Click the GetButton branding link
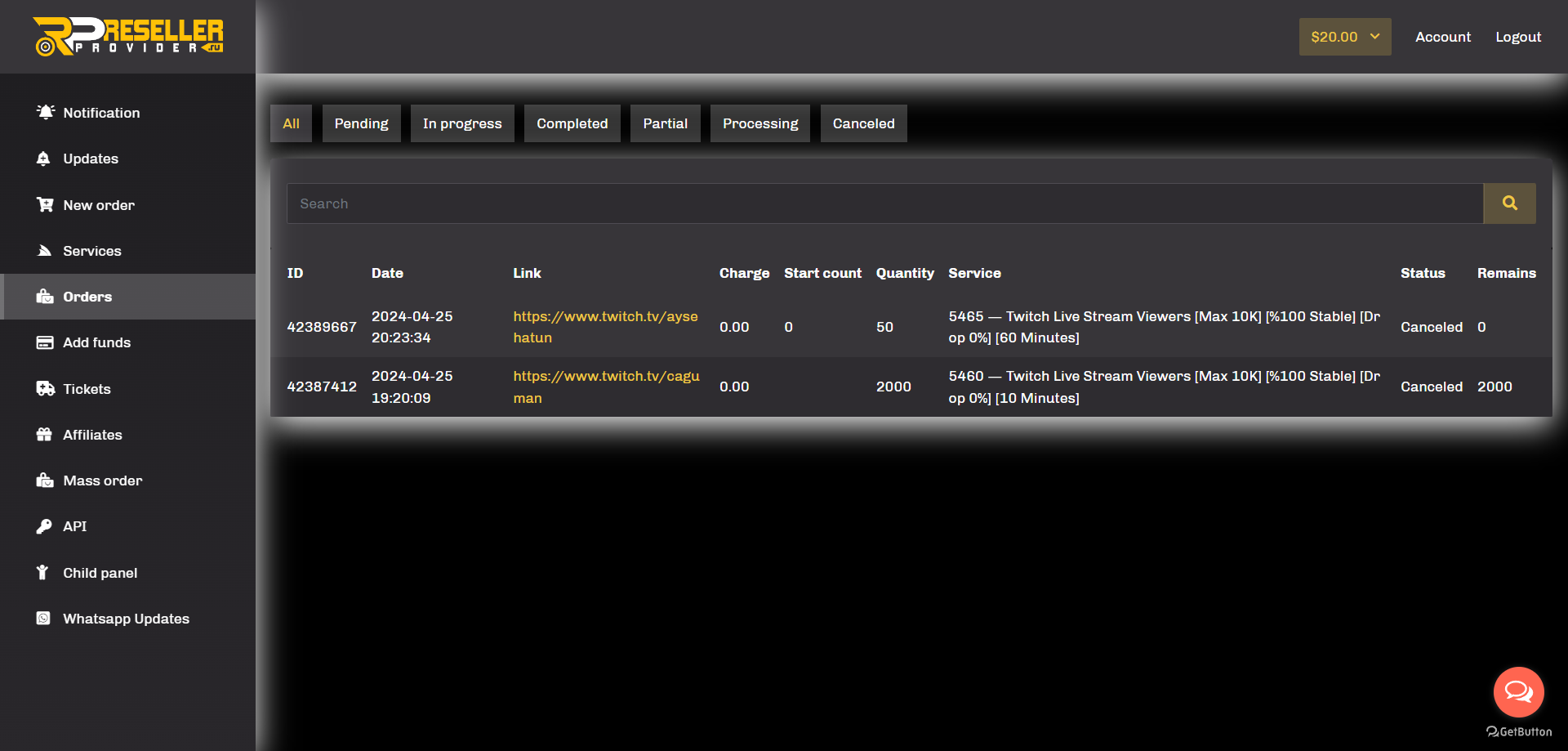 (1519, 731)
